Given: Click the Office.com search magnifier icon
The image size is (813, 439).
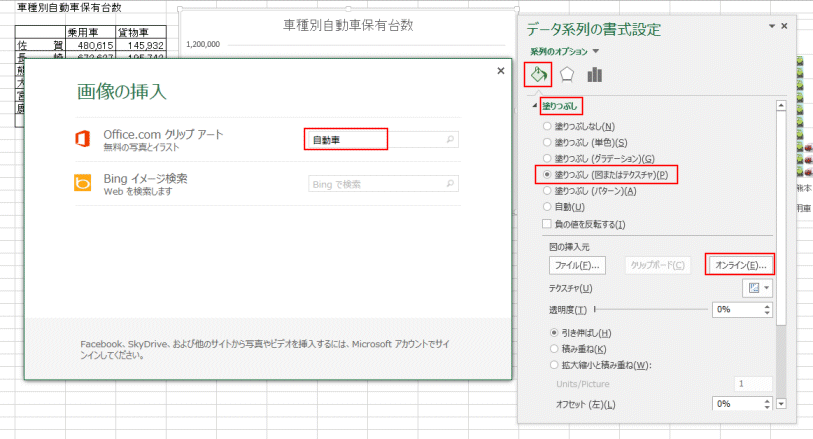Looking at the screenshot, I should click(451, 140).
